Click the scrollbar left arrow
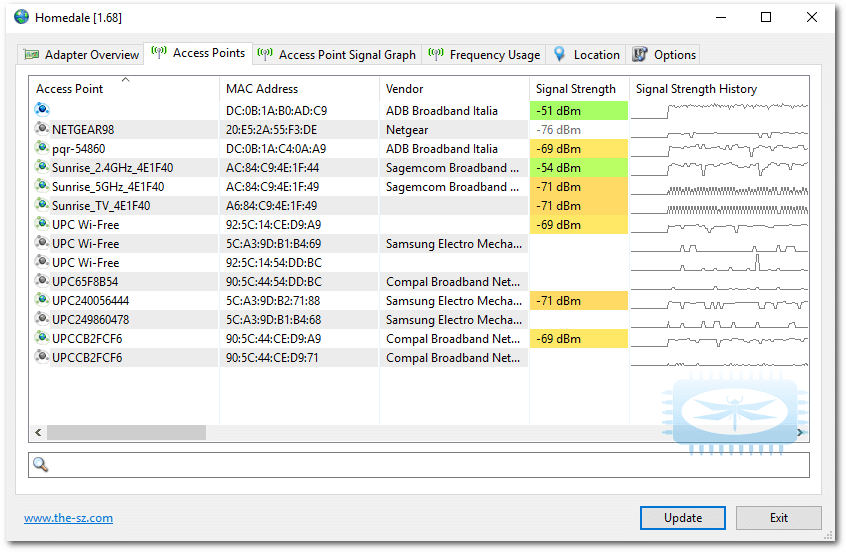This screenshot has width=846, height=552. click(x=38, y=432)
